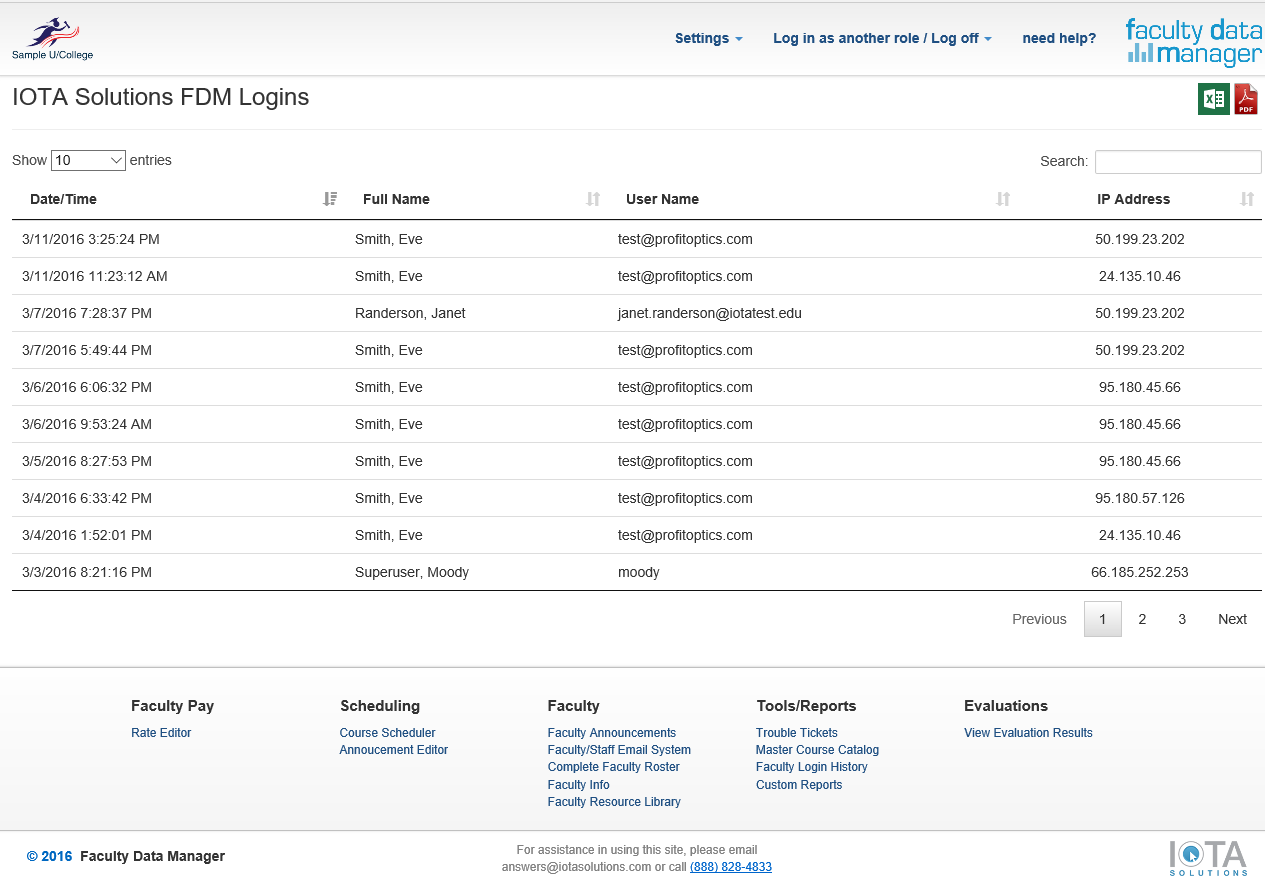The height and width of the screenshot is (893, 1265).
Task: Open the need help? link
Action: click(x=1059, y=38)
